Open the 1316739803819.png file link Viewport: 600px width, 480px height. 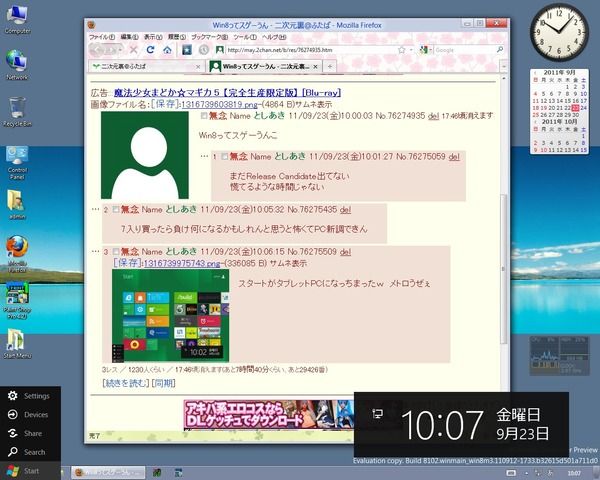[x=219, y=104]
